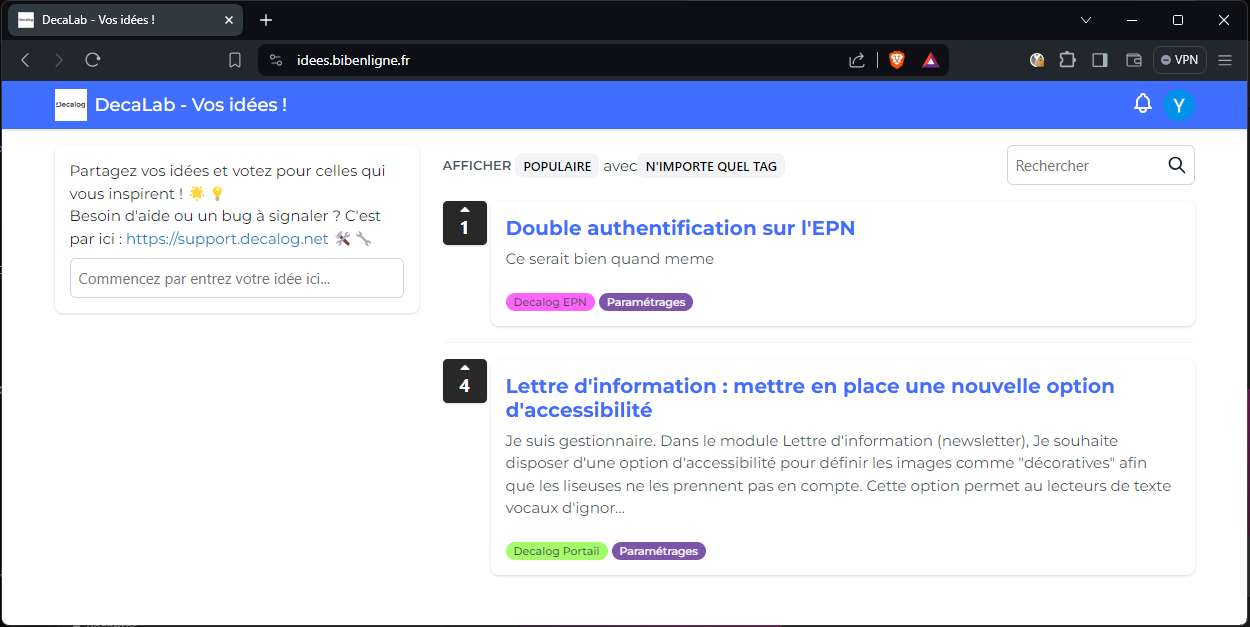The image size is (1250, 627).
Task: Upvote the Lettre d'information idea
Action: click(x=464, y=381)
